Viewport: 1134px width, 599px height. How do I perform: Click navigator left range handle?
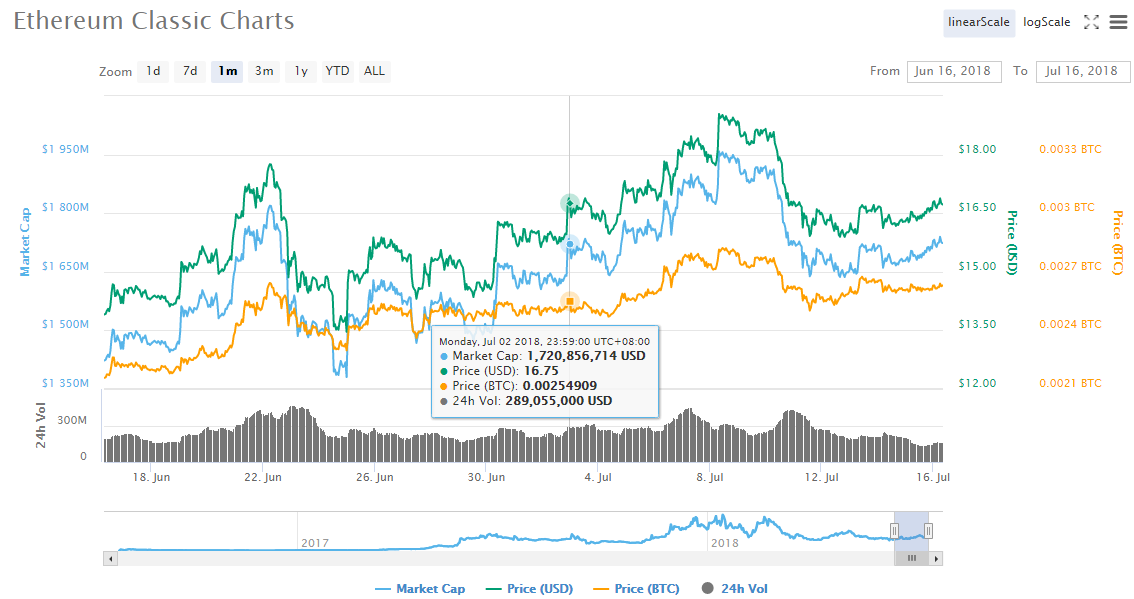tap(895, 531)
